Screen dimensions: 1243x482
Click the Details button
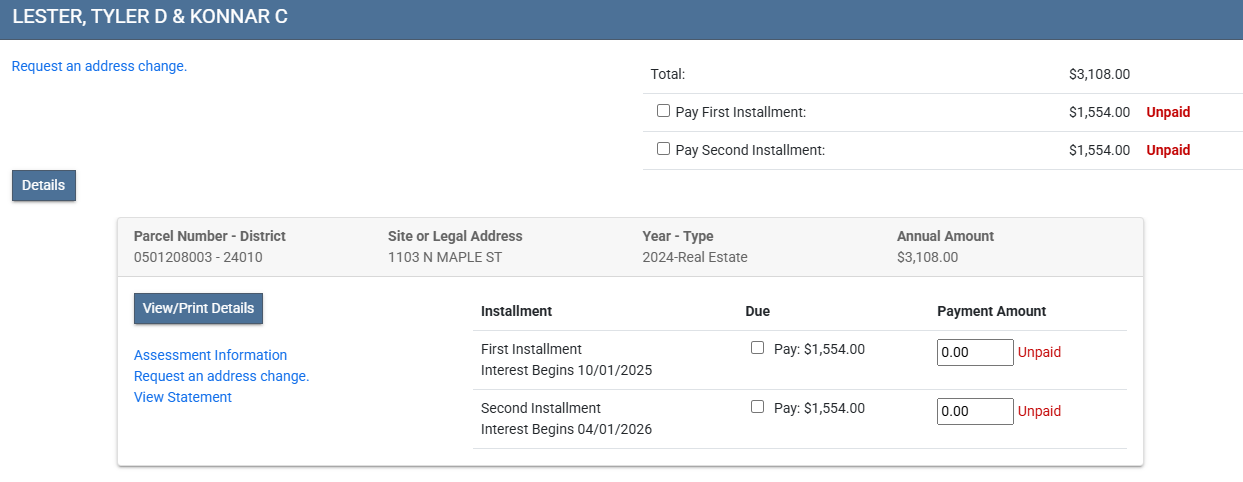(x=44, y=186)
